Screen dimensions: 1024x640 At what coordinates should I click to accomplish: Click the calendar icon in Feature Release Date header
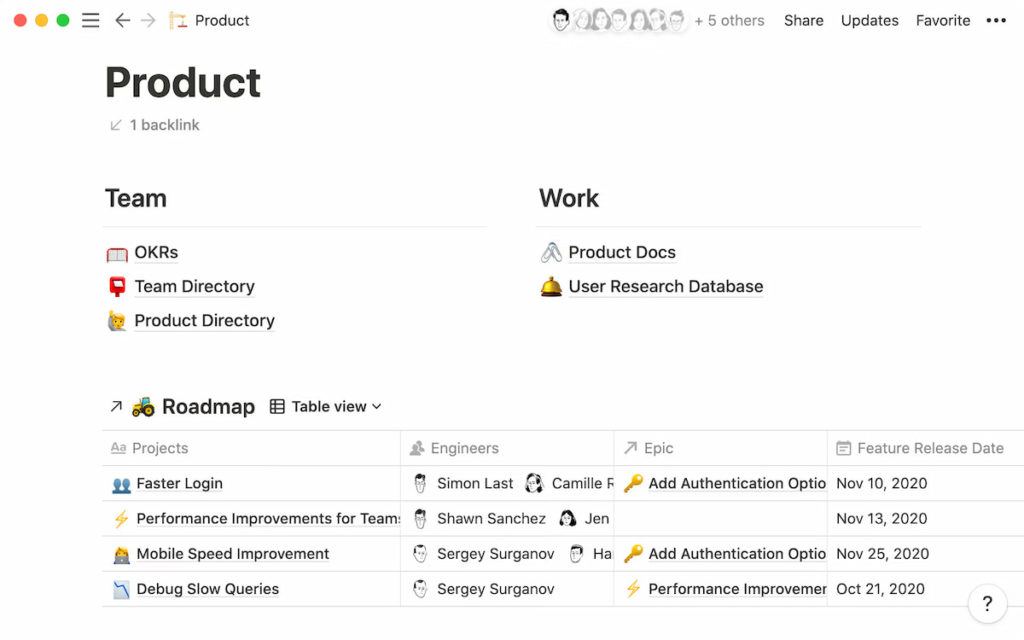coord(843,448)
